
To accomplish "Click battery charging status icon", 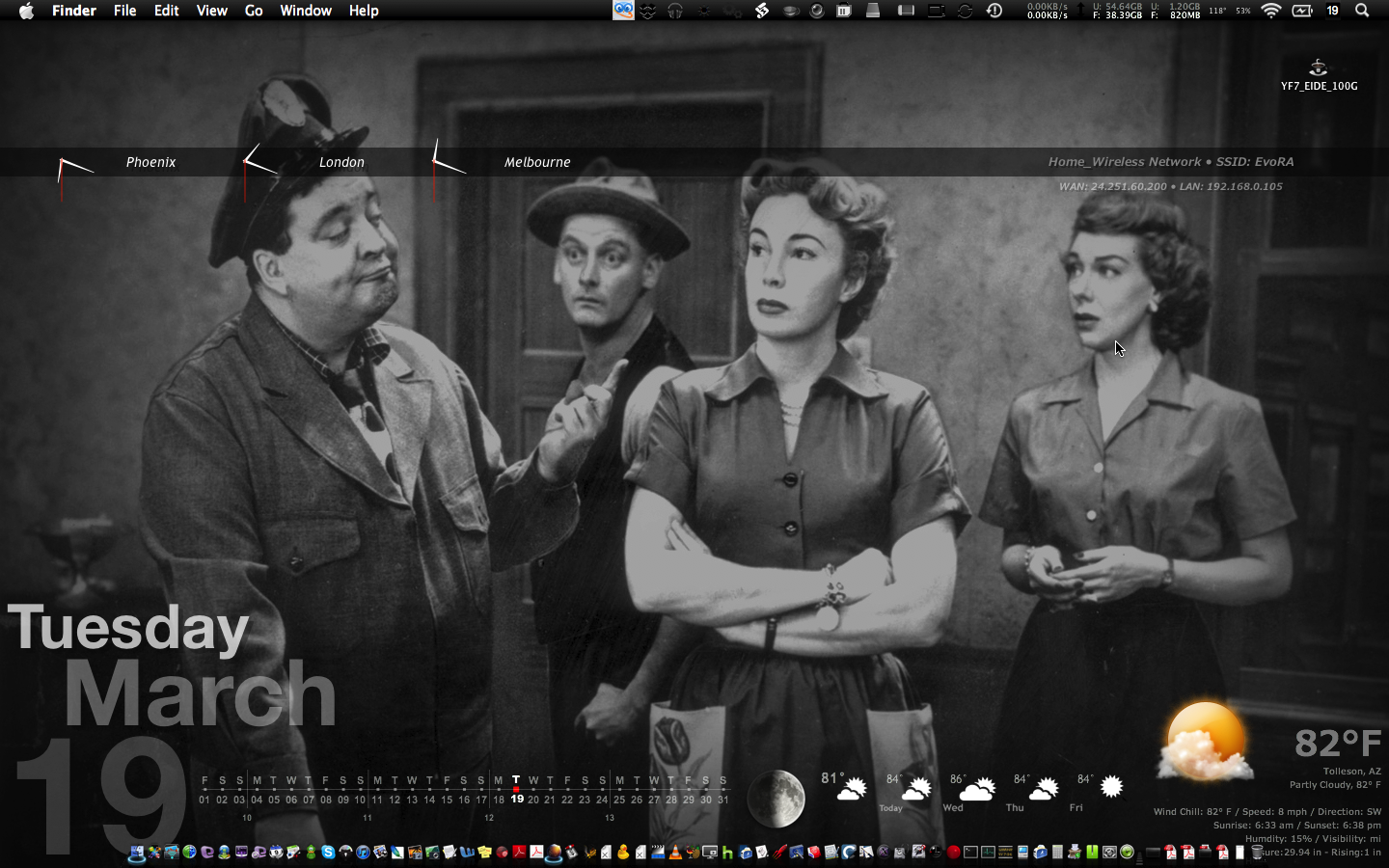I will (x=1302, y=11).
